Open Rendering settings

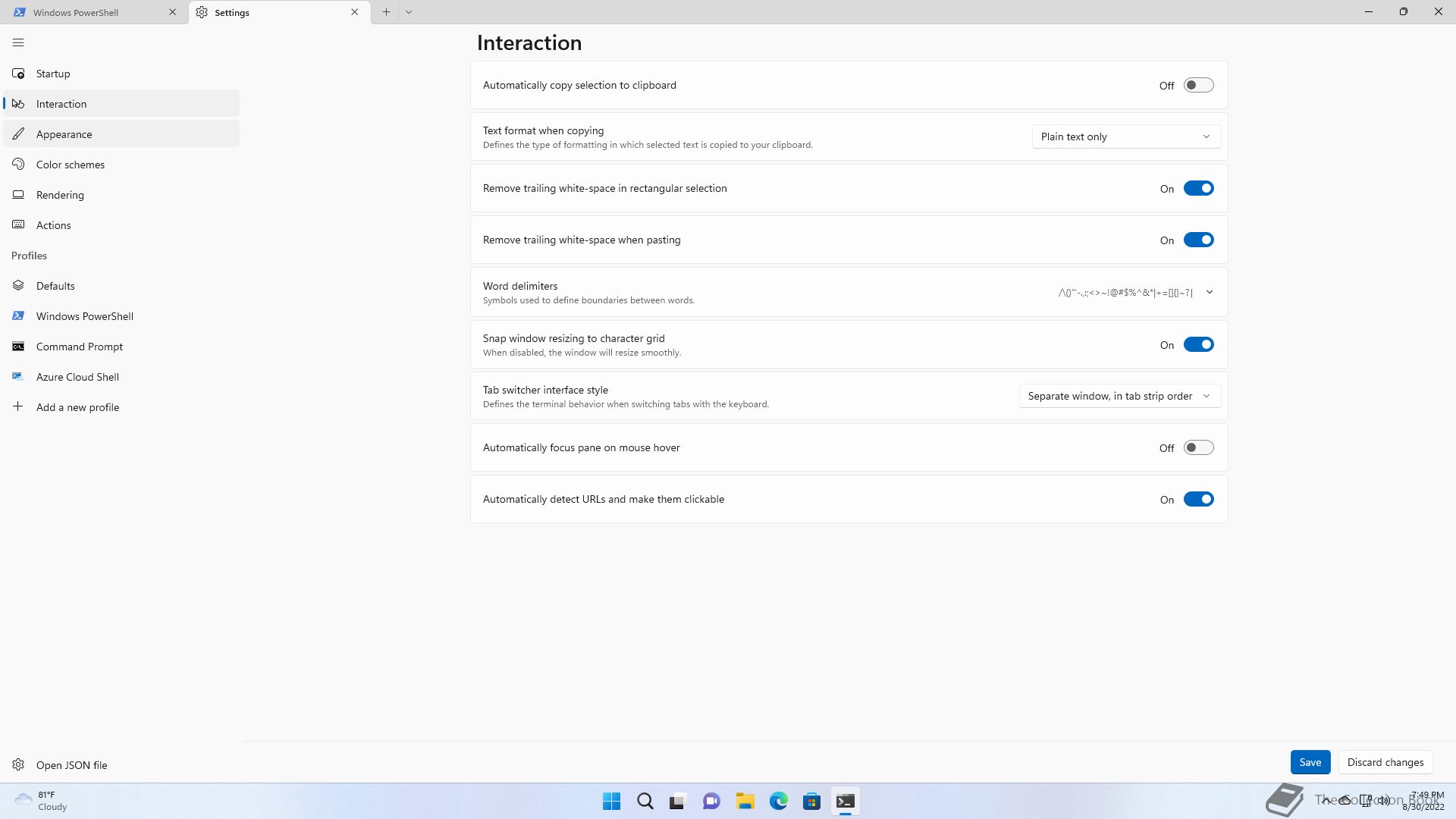pos(121,195)
